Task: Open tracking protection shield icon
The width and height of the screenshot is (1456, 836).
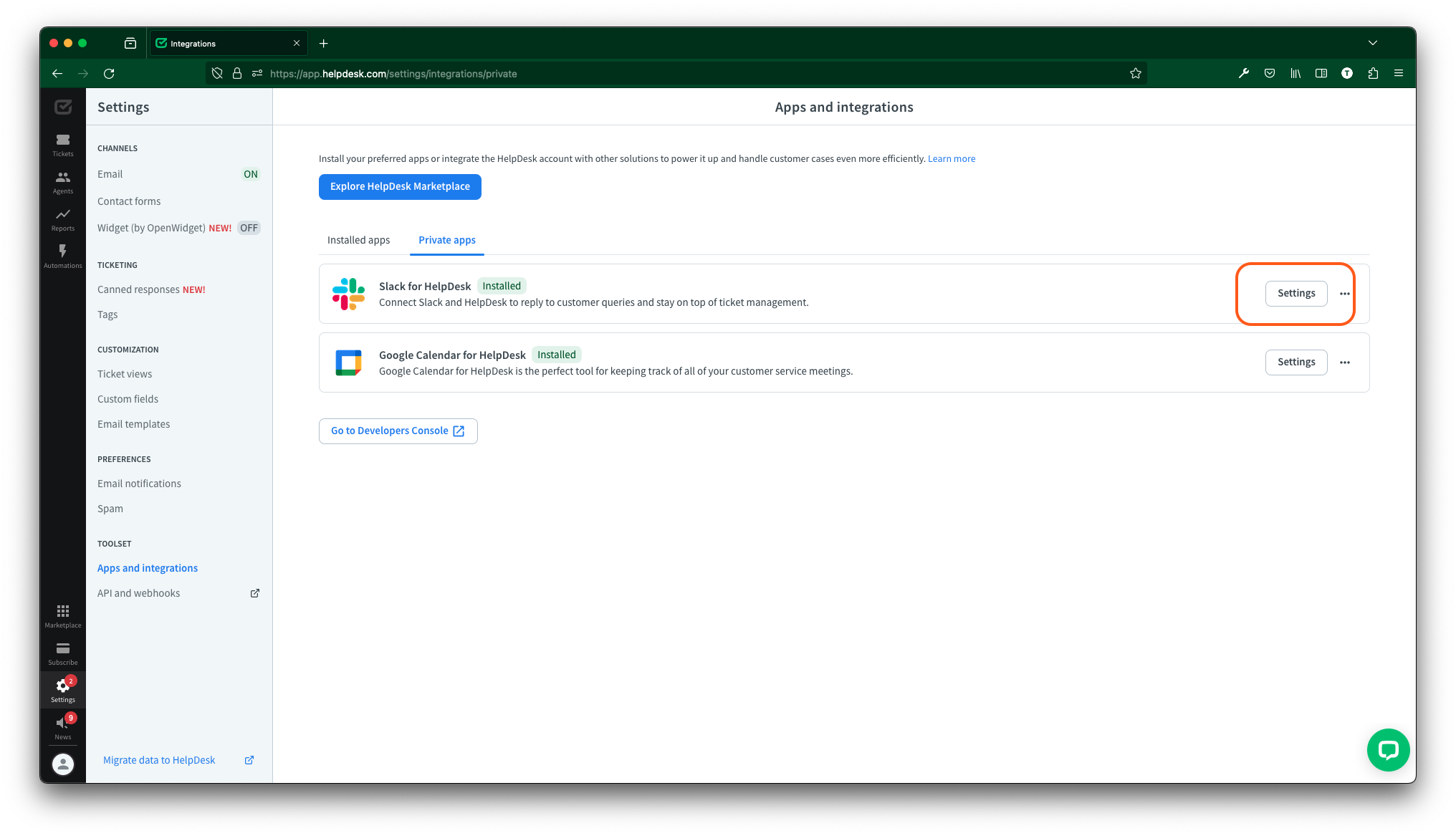Action: (217, 73)
